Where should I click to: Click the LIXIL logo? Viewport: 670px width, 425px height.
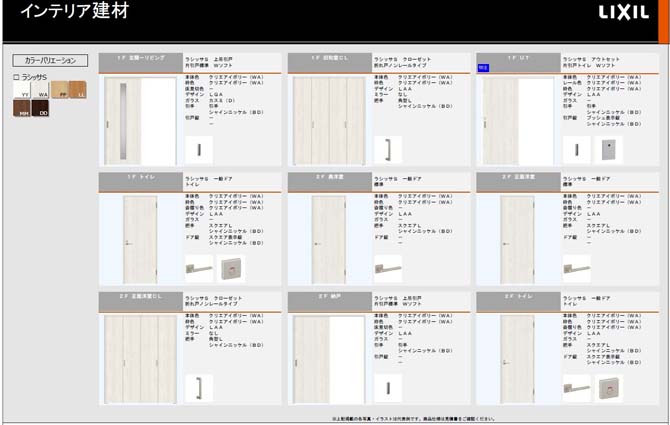click(623, 12)
